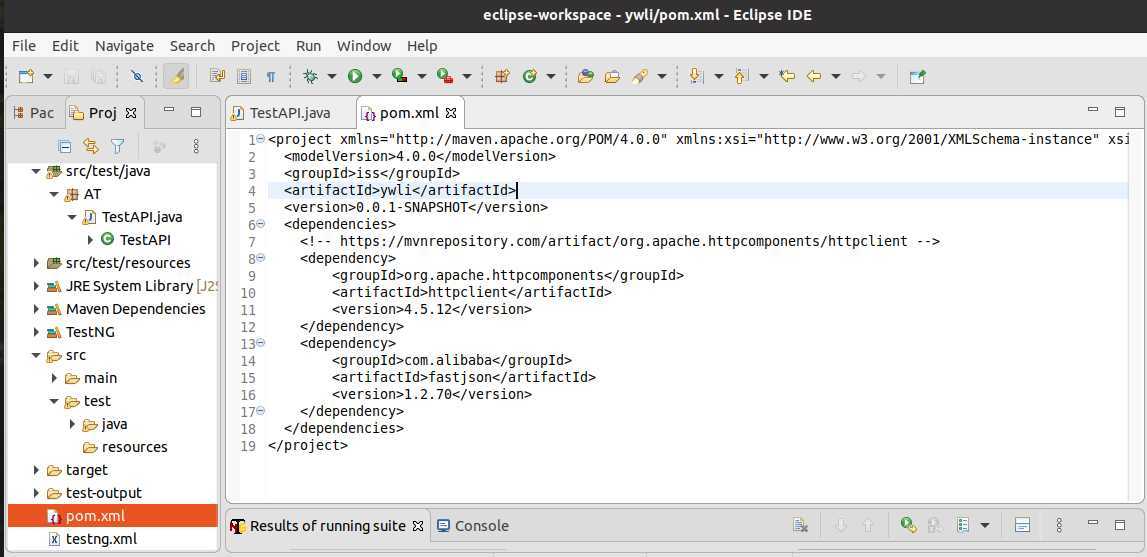Expand the main folder node
1147x557 pixels.
[x=54, y=378]
